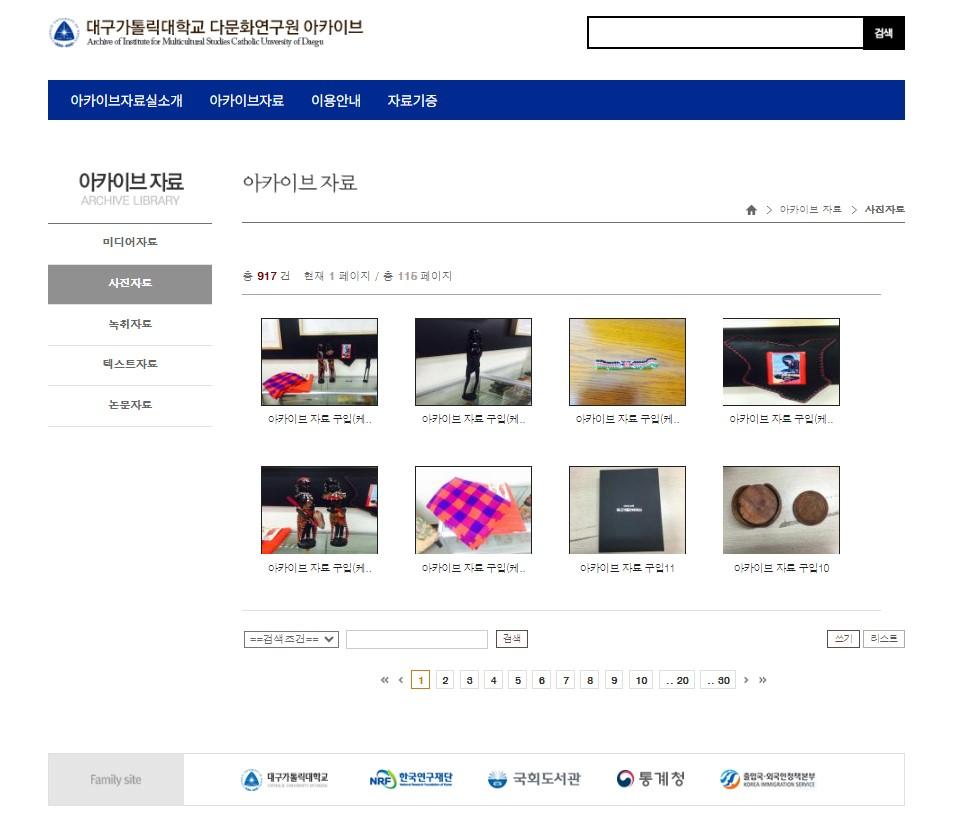Screen dimensions: 954x831
Task: Open the NRF 한국연구재단 family site logo
Action: point(411,779)
